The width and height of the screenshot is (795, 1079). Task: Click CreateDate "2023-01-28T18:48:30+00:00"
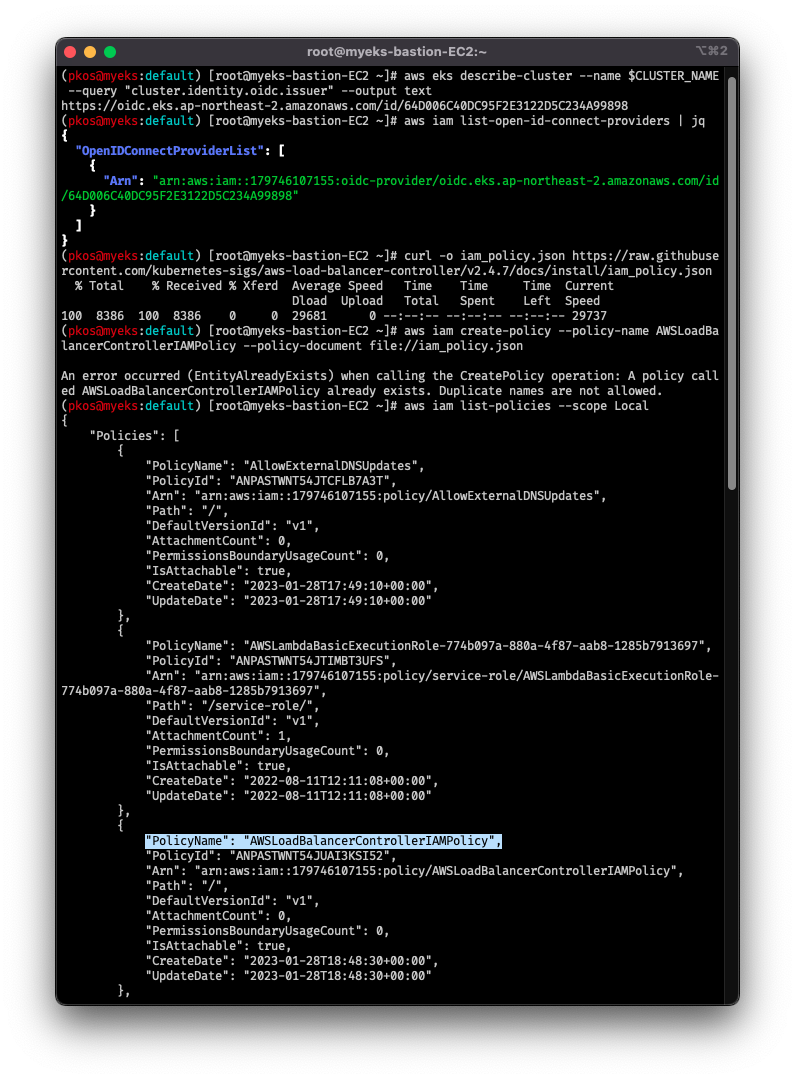click(292, 961)
